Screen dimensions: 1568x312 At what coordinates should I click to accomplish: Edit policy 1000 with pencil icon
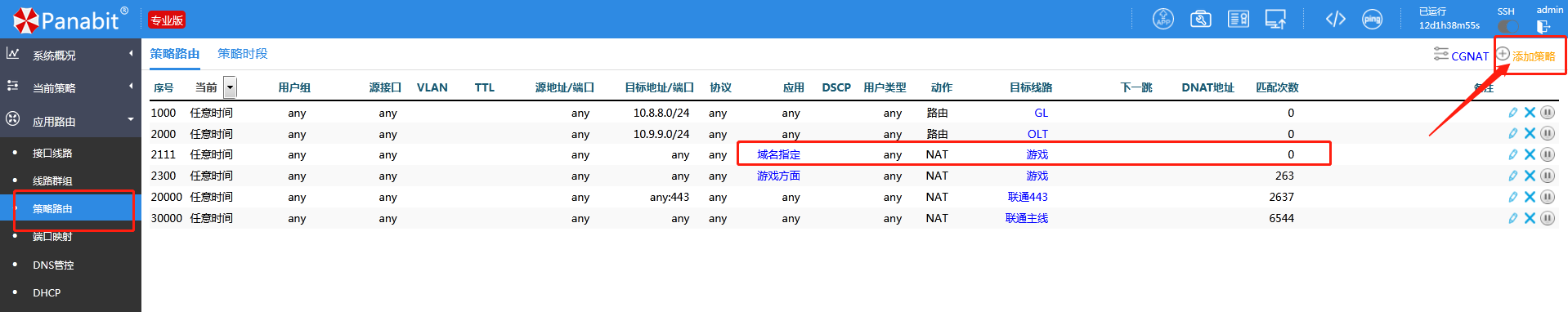tap(1513, 113)
